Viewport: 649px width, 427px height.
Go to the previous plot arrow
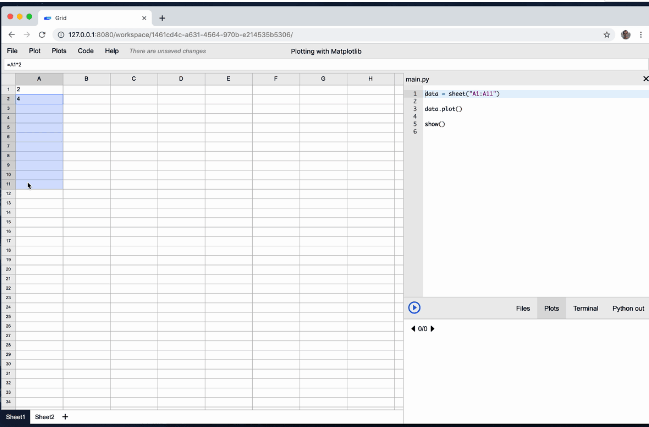point(413,329)
